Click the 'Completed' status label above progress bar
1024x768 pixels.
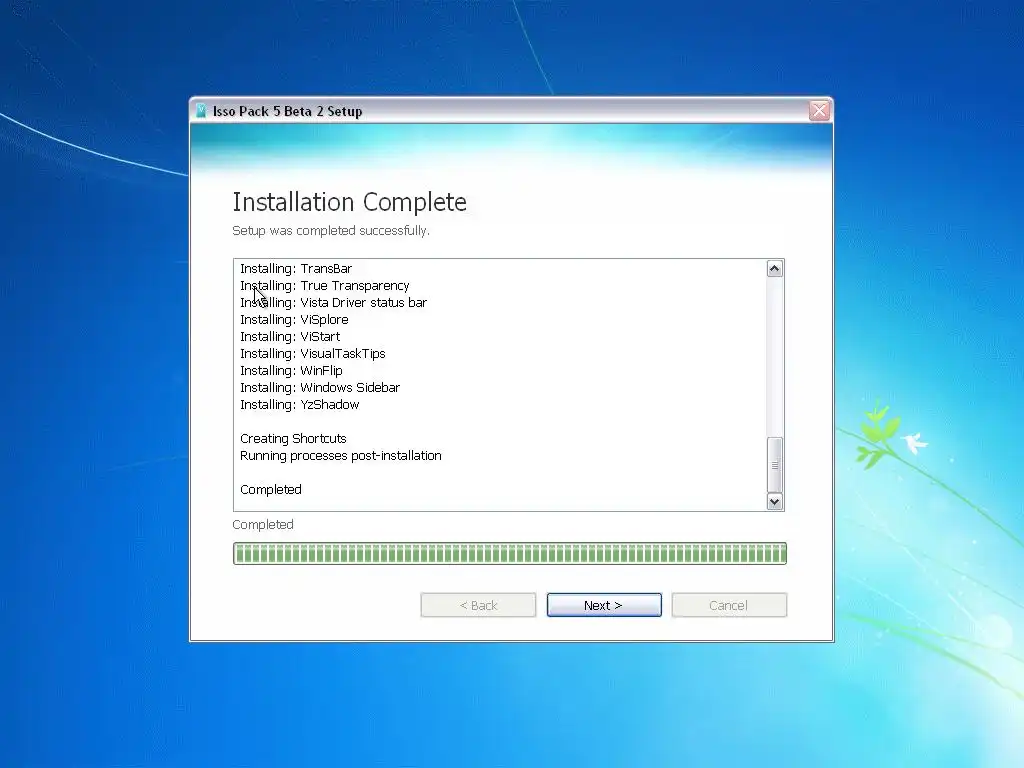click(263, 524)
